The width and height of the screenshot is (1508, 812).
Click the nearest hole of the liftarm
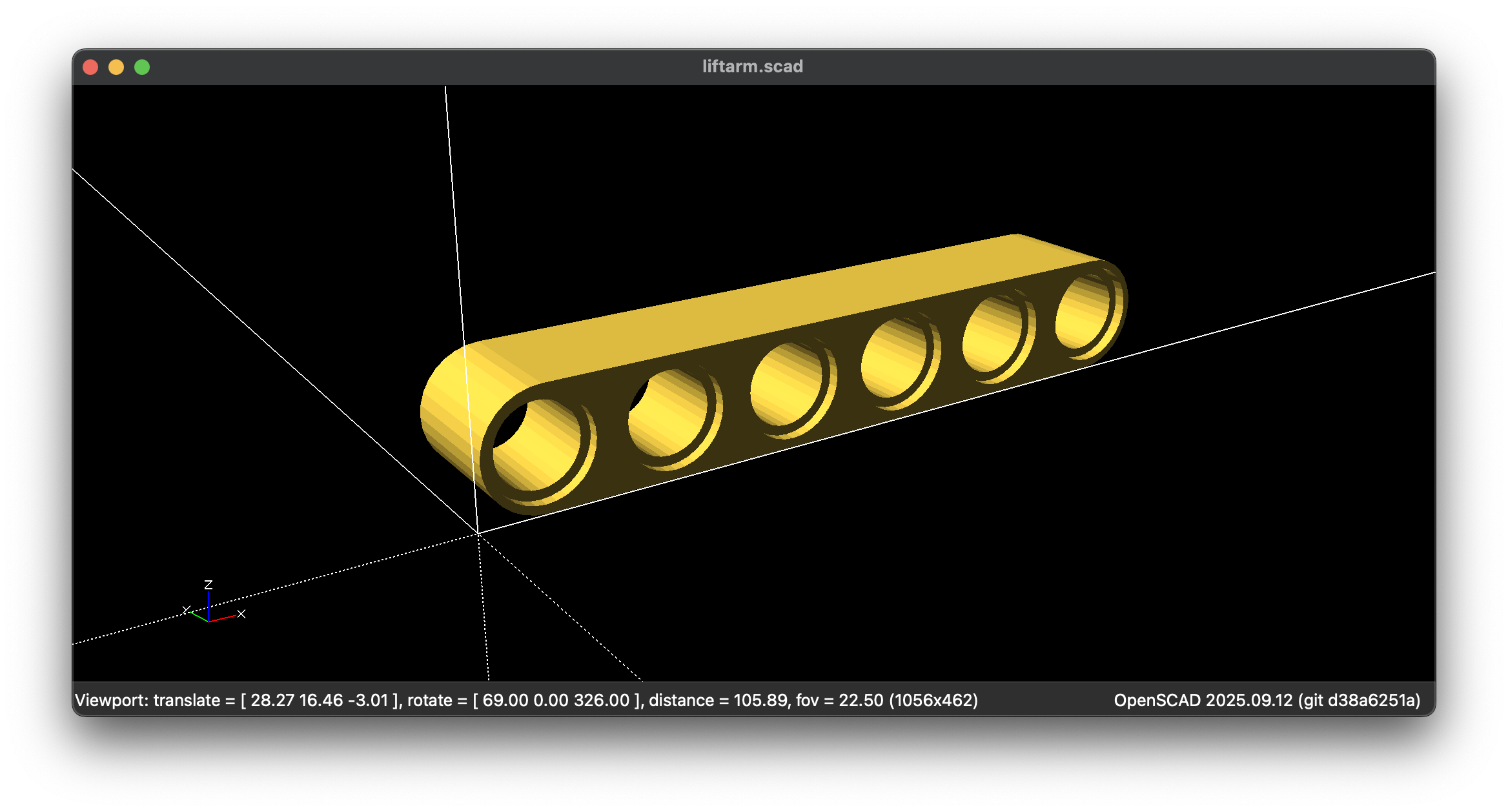pyautogui.click(x=537, y=445)
